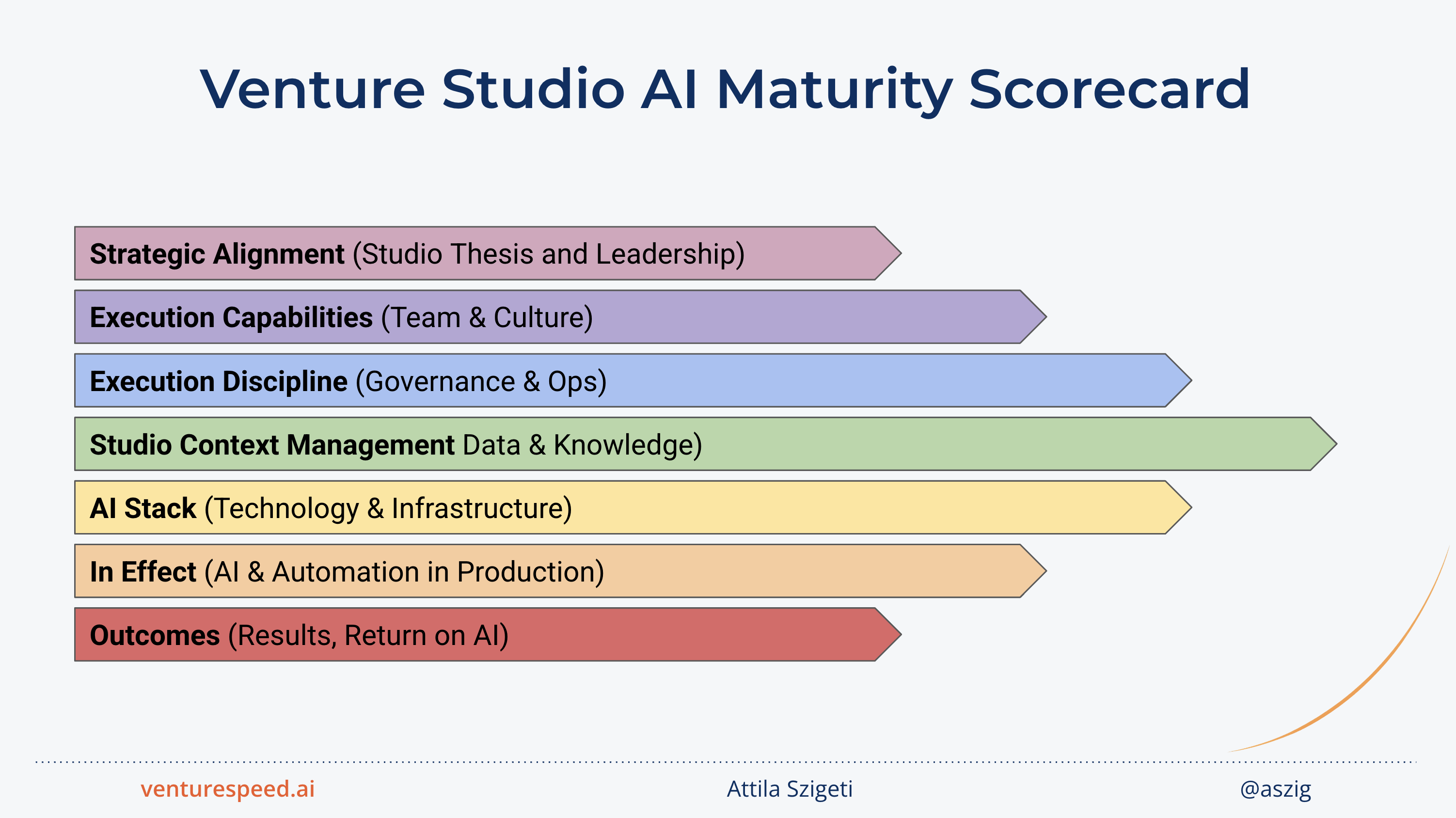The width and height of the screenshot is (1456, 818).
Task: Click the Strategic Alignment arrow bar
Action: 488,253
